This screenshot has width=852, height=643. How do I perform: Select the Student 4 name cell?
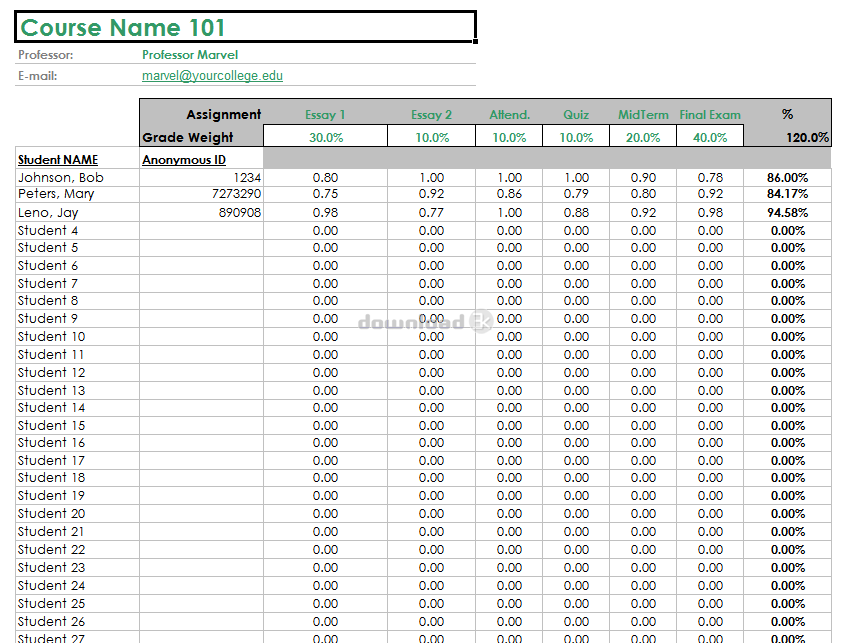point(77,230)
